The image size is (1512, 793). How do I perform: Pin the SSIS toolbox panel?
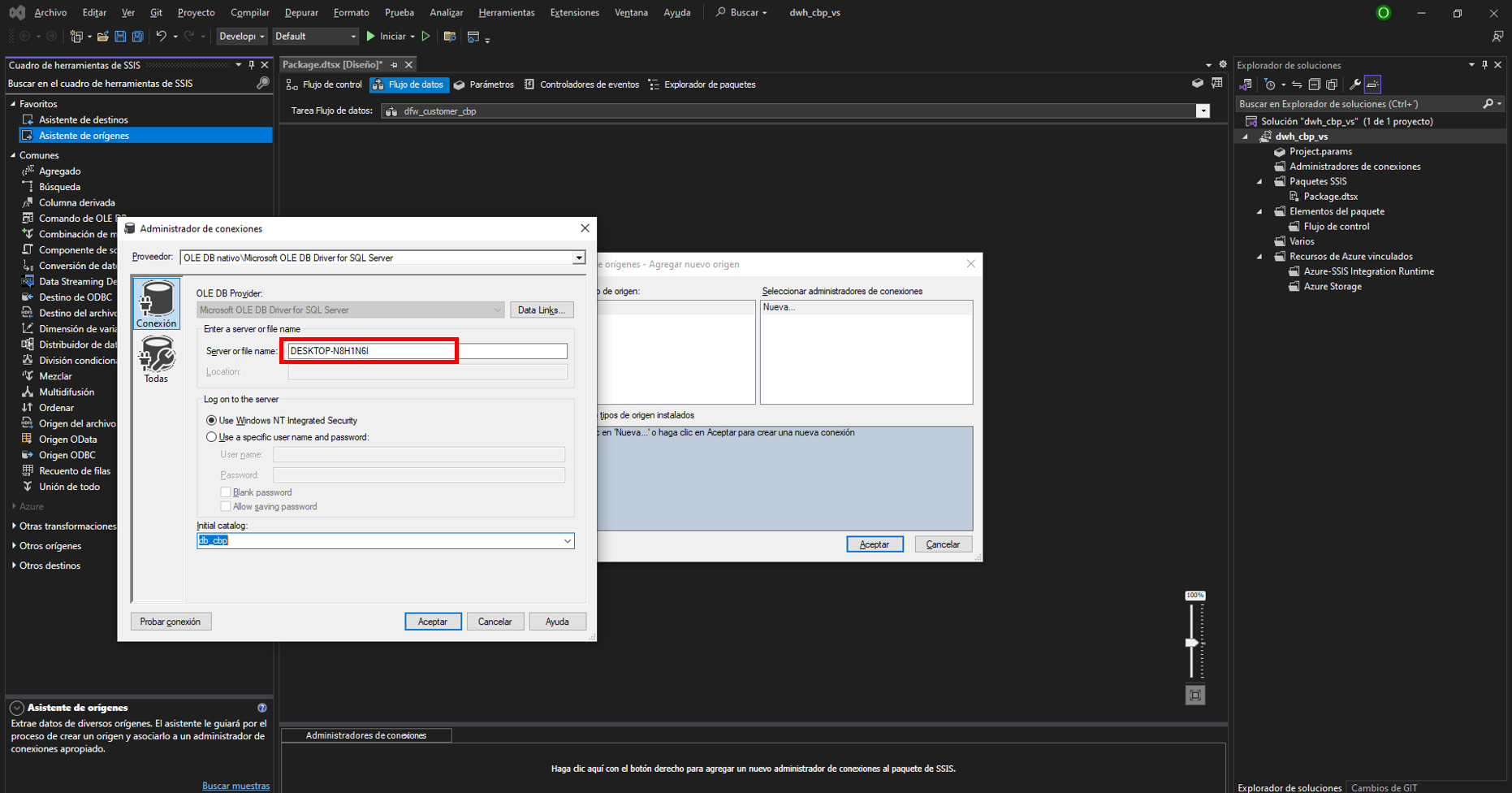[252, 65]
